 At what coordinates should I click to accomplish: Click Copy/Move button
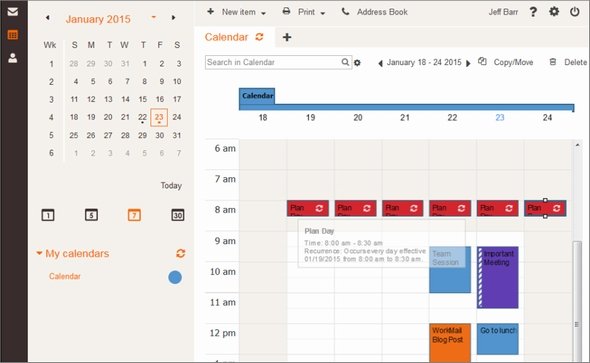506,62
